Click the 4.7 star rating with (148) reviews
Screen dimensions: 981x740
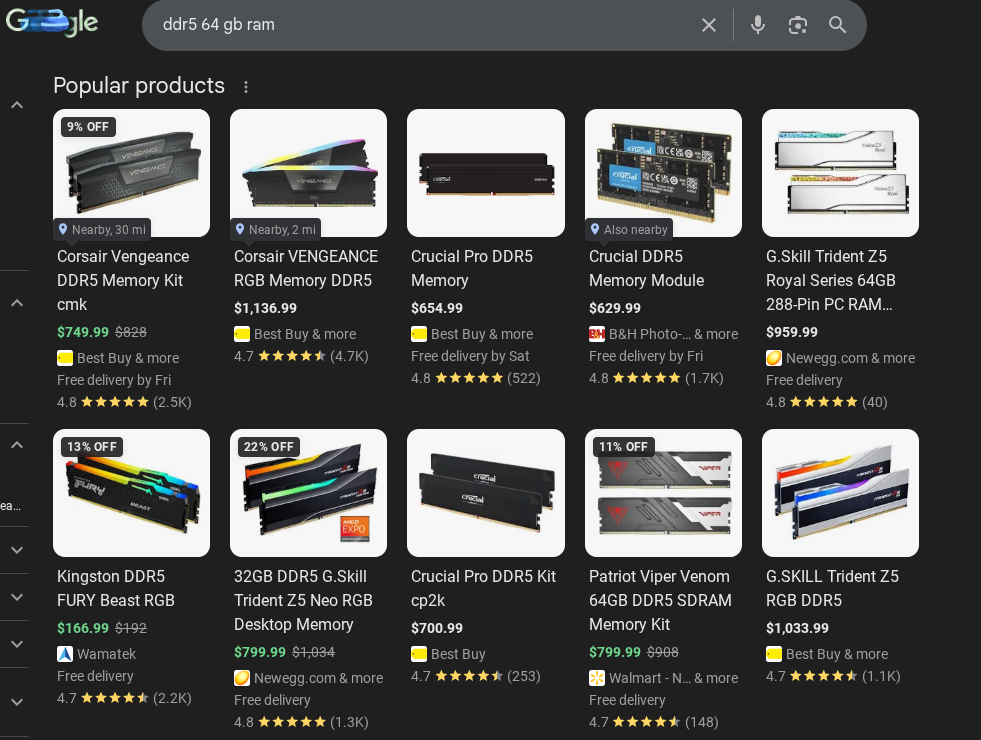(x=653, y=722)
